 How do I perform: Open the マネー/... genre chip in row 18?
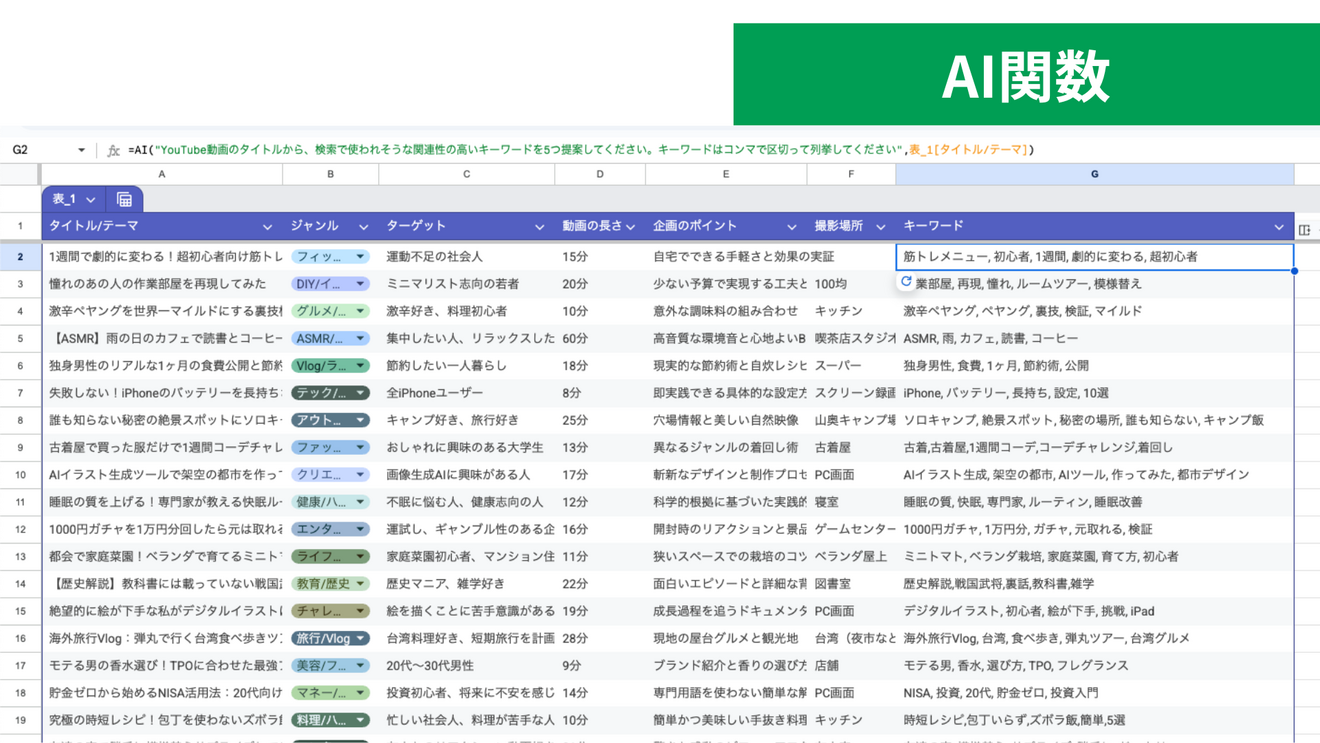[330, 693]
